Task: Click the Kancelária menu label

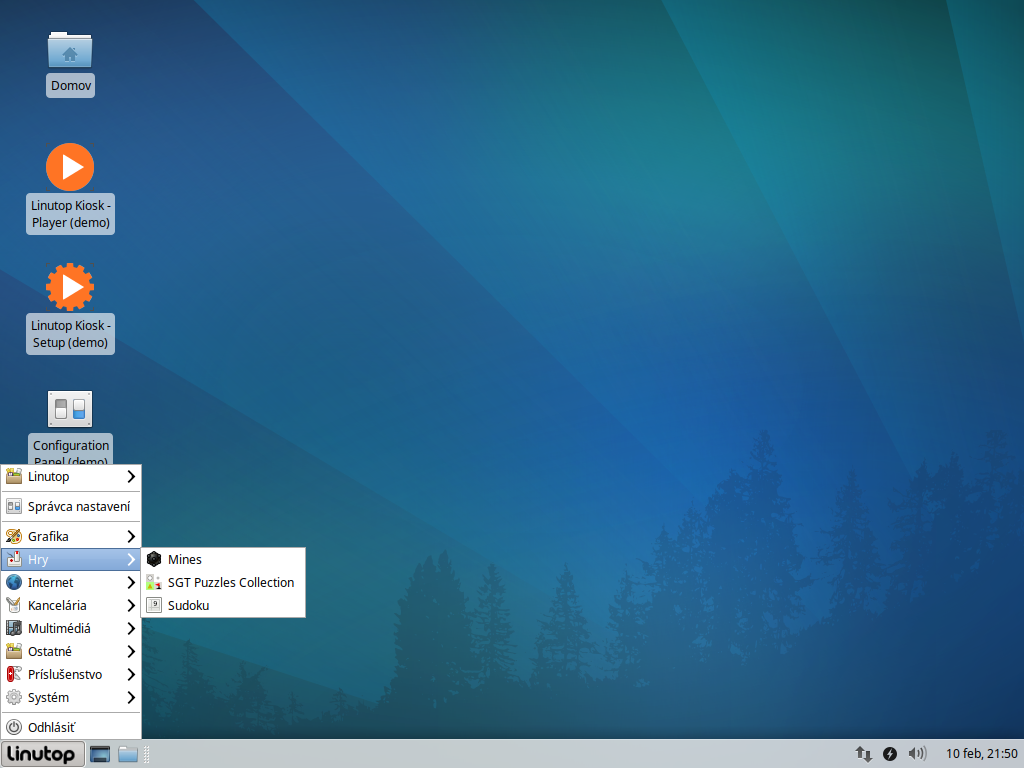Action: click(57, 605)
